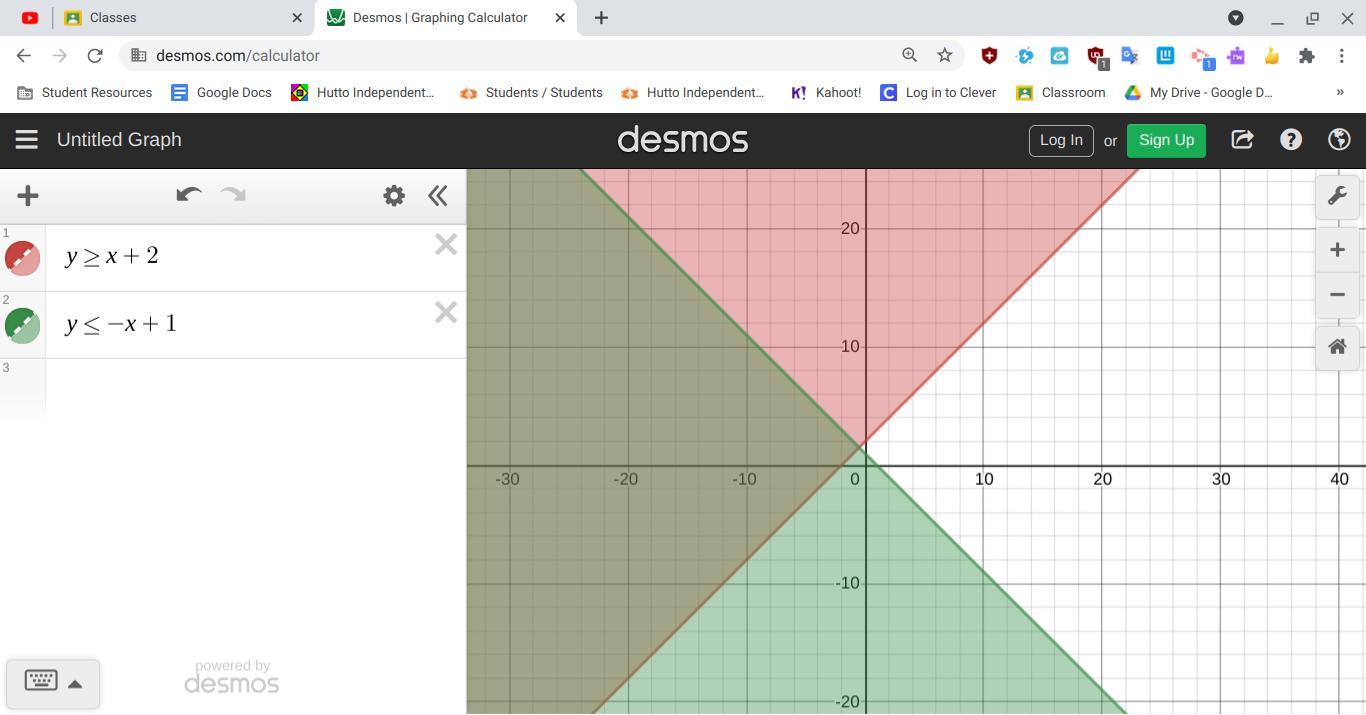Screen dimensions: 1366x715
Task: Click the Google Translate extension icon
Action: [1130, 56]
